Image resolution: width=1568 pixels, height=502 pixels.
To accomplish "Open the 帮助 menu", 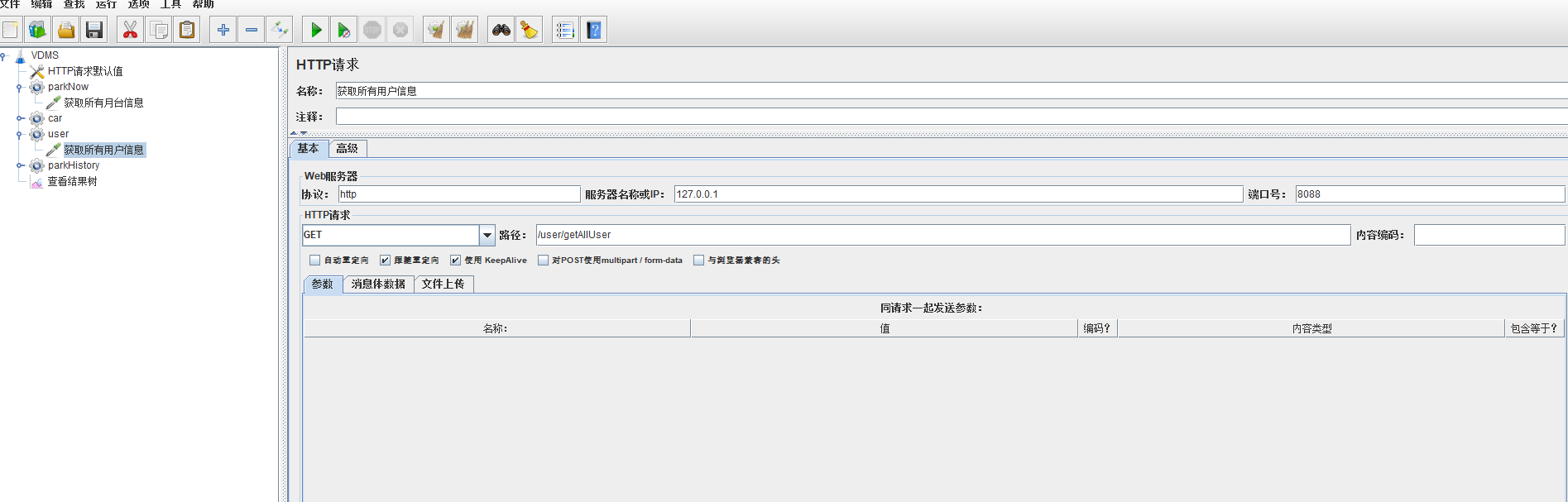I will click(204, 4).
